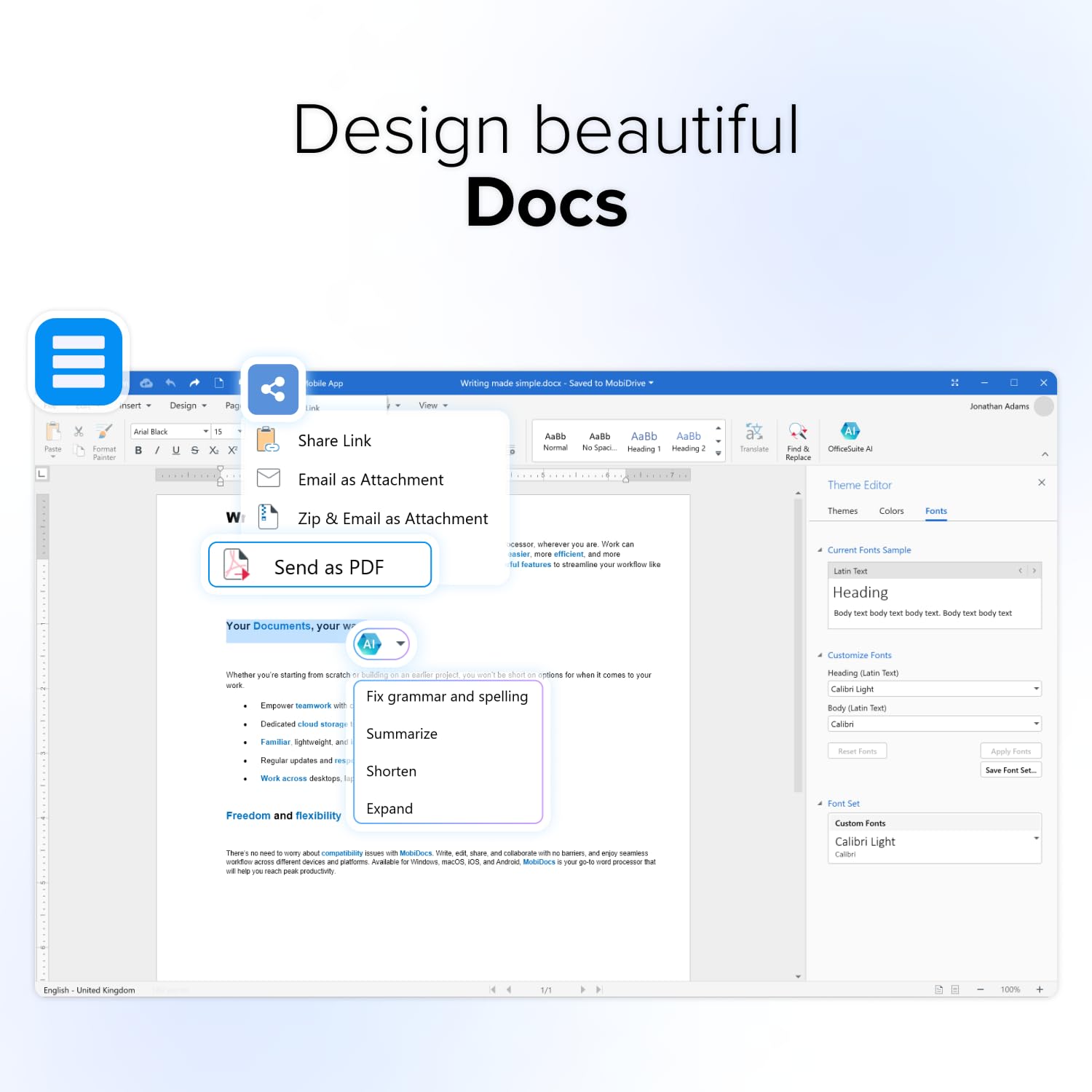Zoom in using the plus icon
Screen dimensions: 1092x1092
pos(1040,990)
